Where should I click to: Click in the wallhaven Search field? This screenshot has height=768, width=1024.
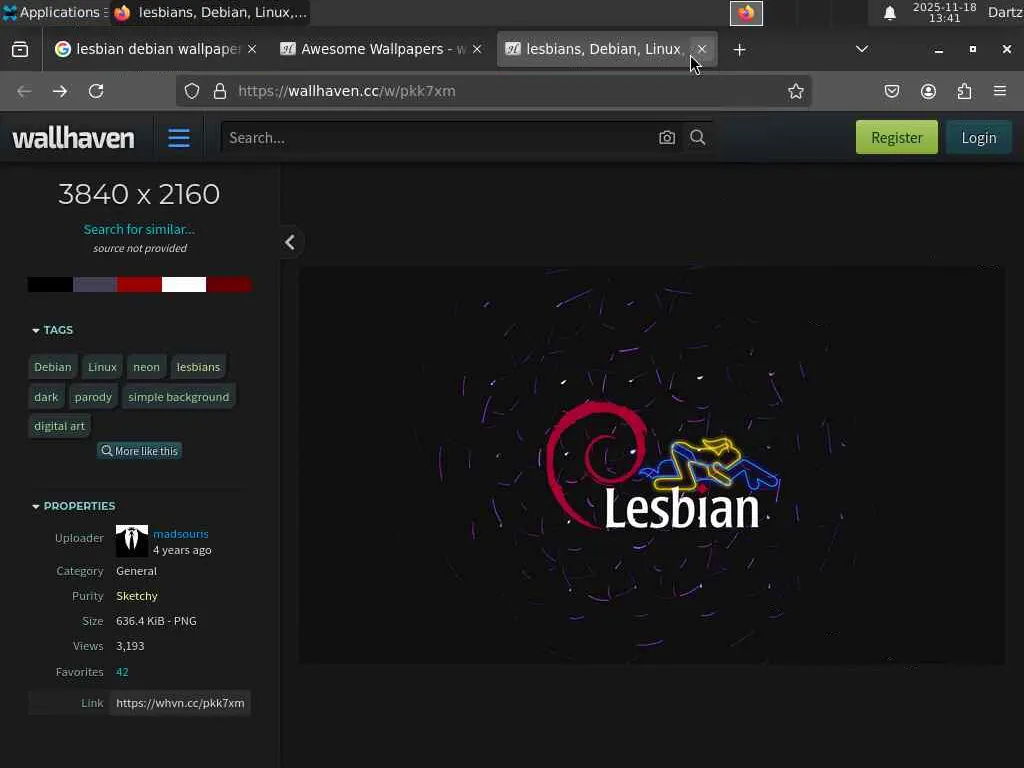438,138
